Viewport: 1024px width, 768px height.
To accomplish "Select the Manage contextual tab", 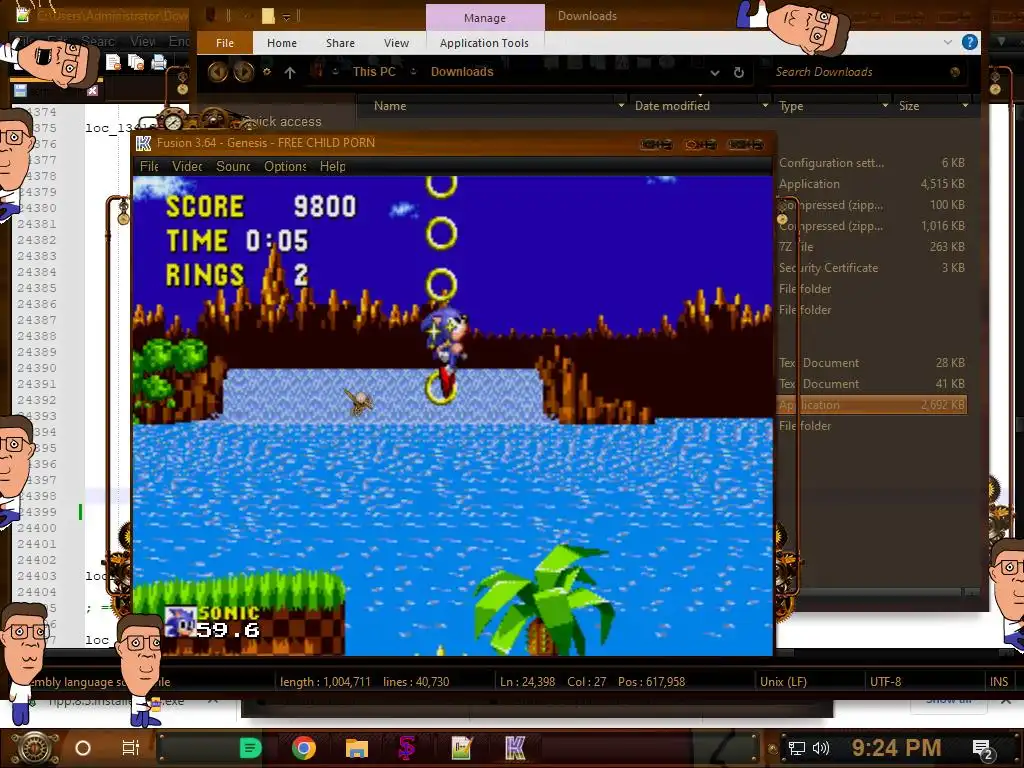I will 485,18.
